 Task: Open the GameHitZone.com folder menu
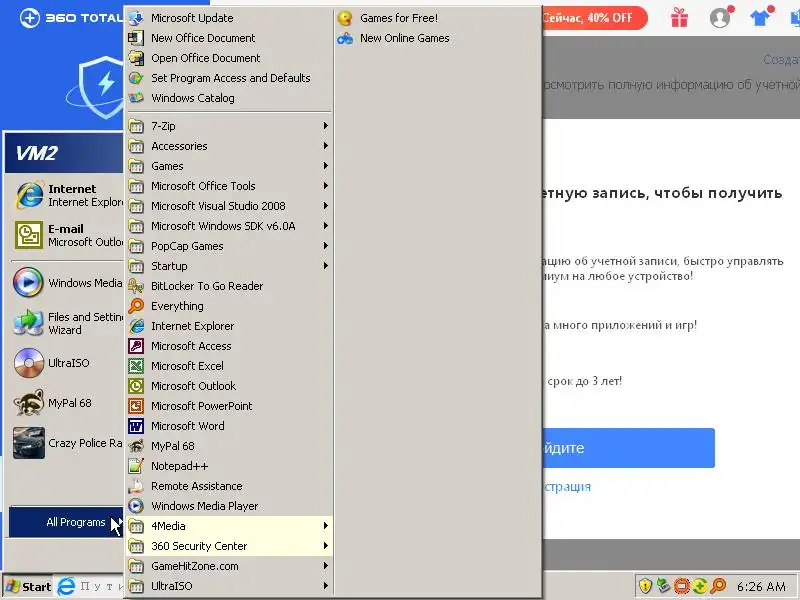pyautogui.click(x=230, y=566)
